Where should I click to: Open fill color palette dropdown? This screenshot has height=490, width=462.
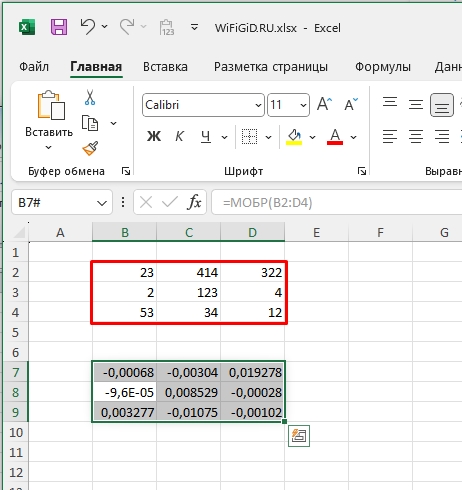coord(312,137)
